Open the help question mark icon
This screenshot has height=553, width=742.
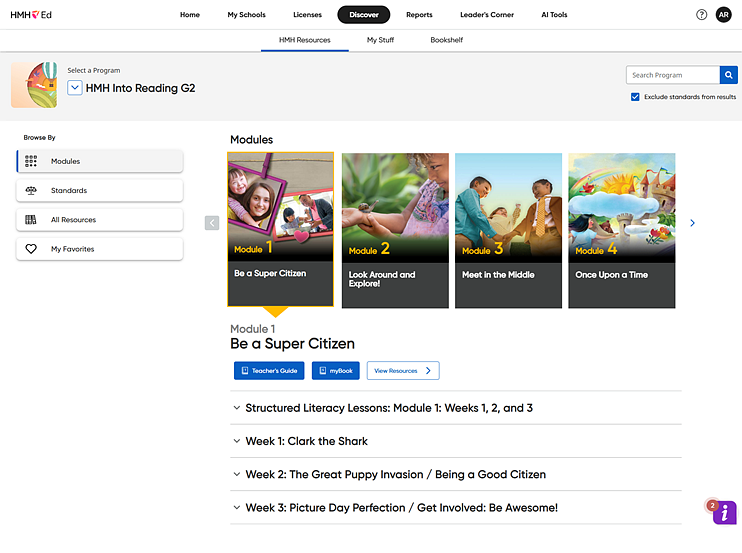tap(701, 15)
